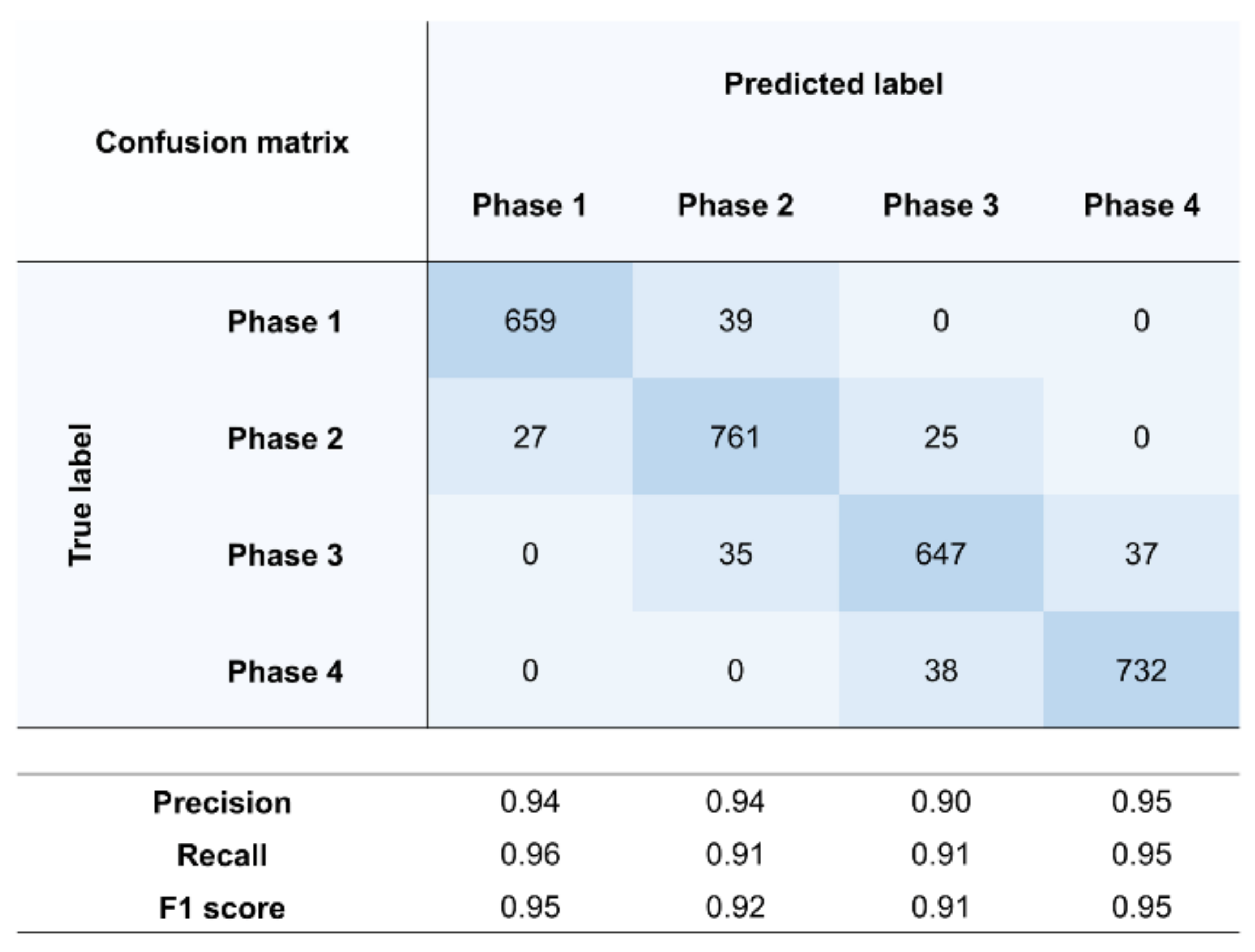Select the cell containing 27

[x=530, y=437]
